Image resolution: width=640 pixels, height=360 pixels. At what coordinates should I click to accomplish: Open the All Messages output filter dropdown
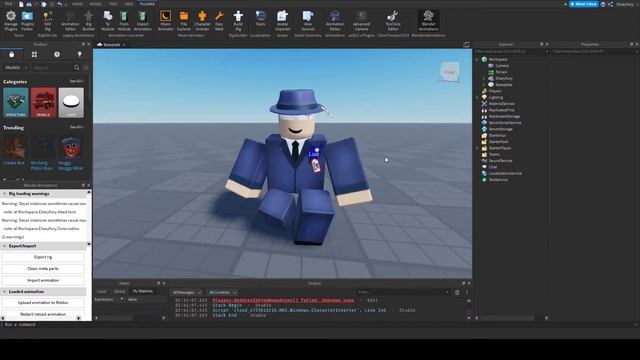(x=187, y=292)
